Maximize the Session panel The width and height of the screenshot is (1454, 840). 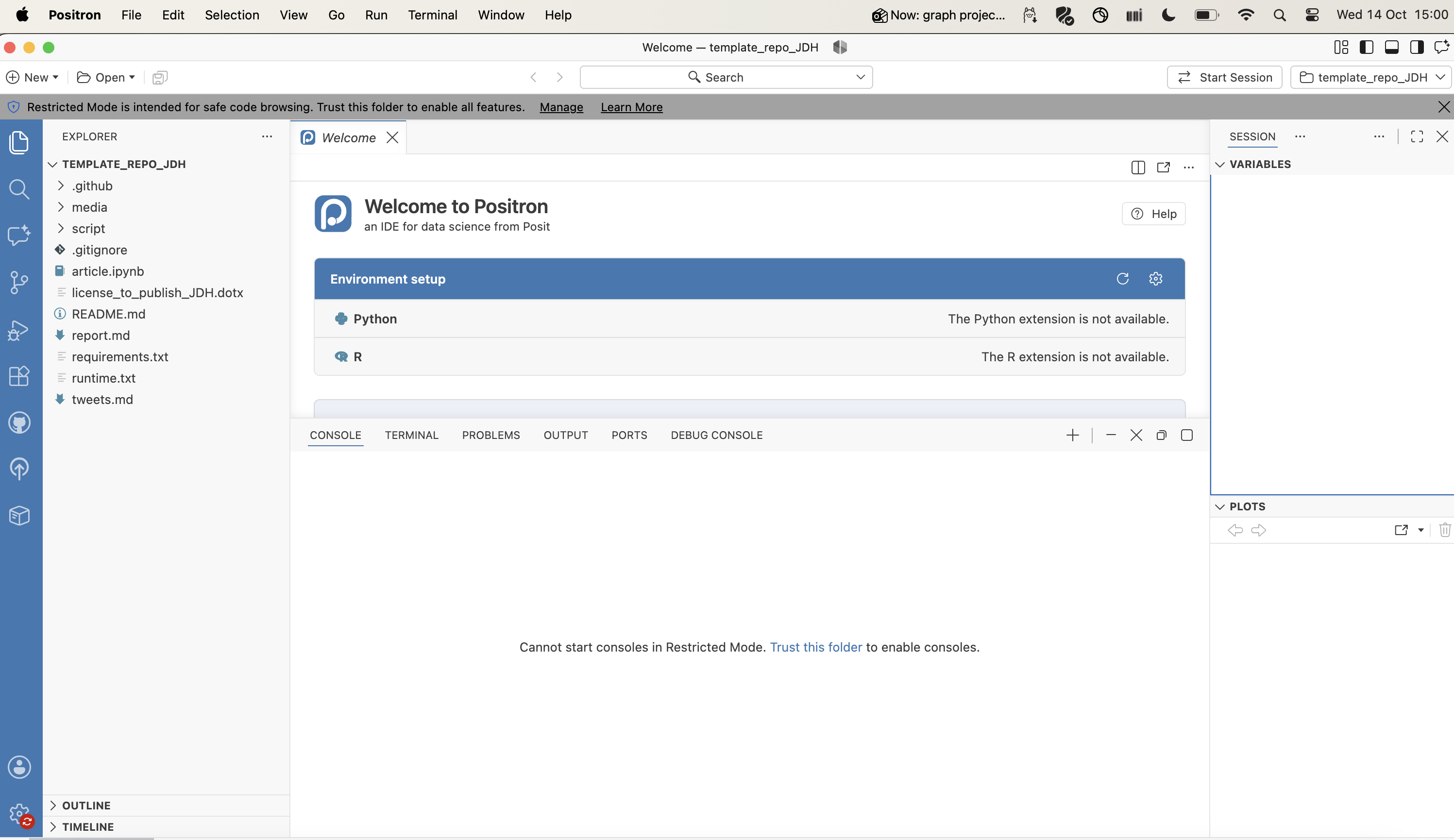coord(1417,136)
